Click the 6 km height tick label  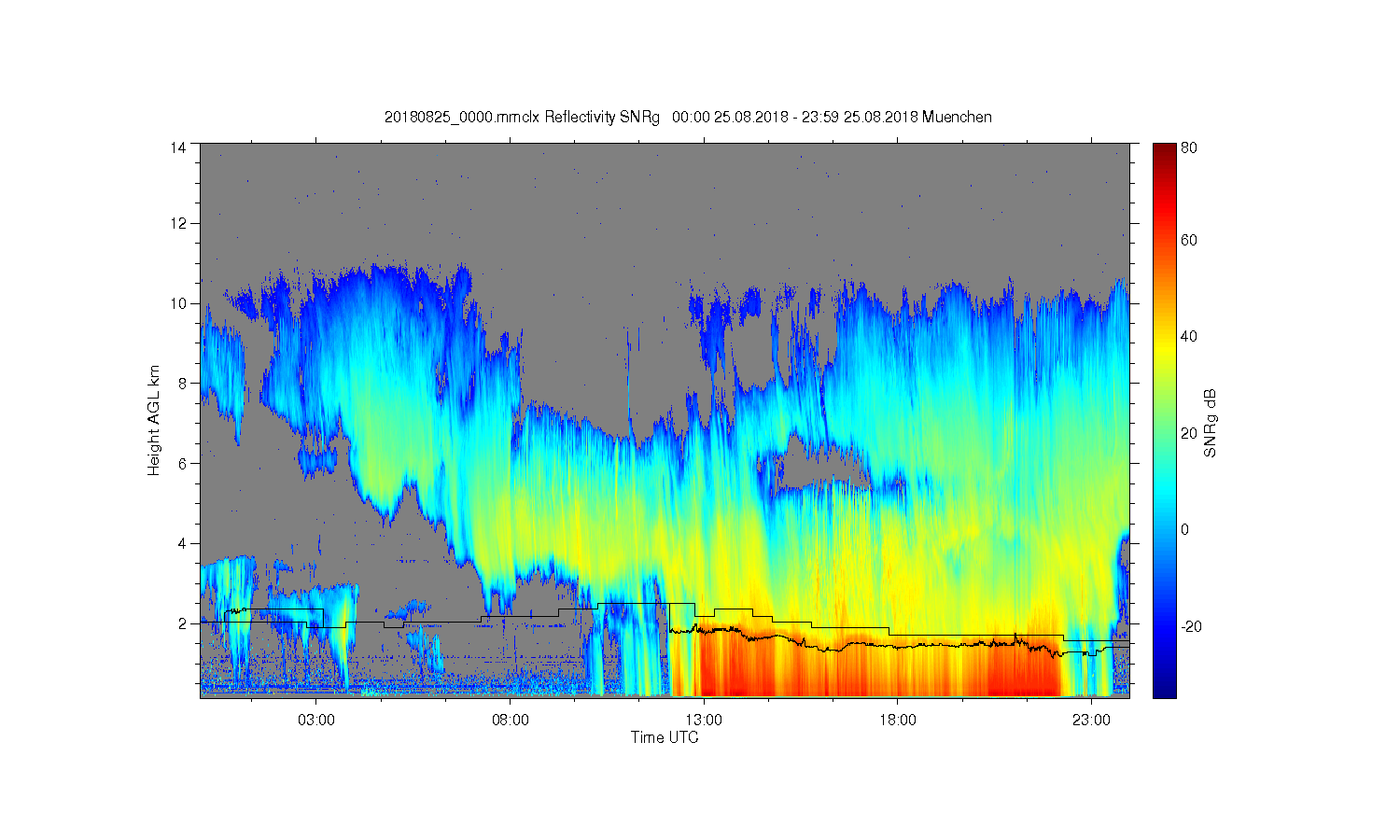[x=182, y=463]
